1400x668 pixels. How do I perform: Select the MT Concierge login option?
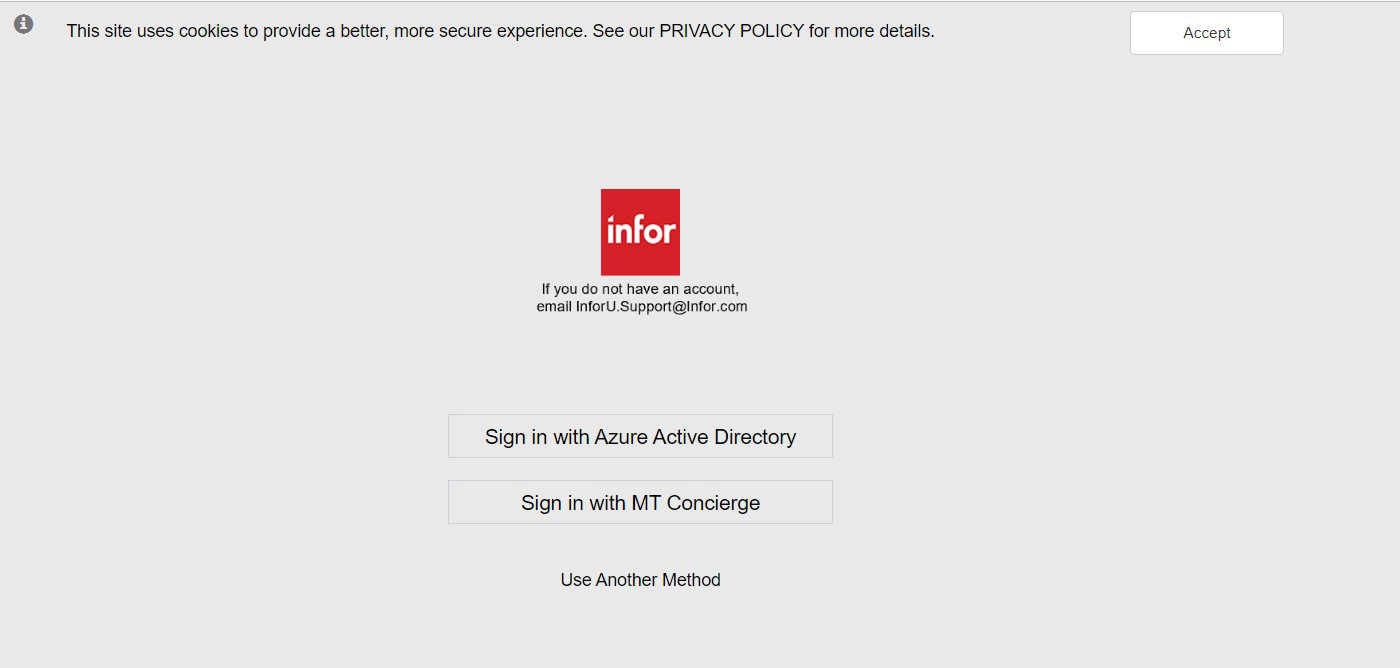pyautogui.click(x=640, y=503)
